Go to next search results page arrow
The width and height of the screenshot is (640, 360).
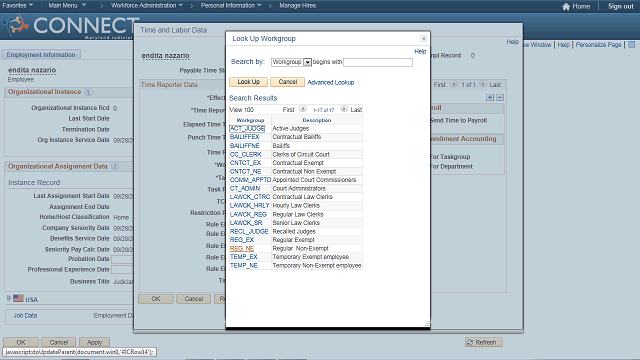(344, 109)
